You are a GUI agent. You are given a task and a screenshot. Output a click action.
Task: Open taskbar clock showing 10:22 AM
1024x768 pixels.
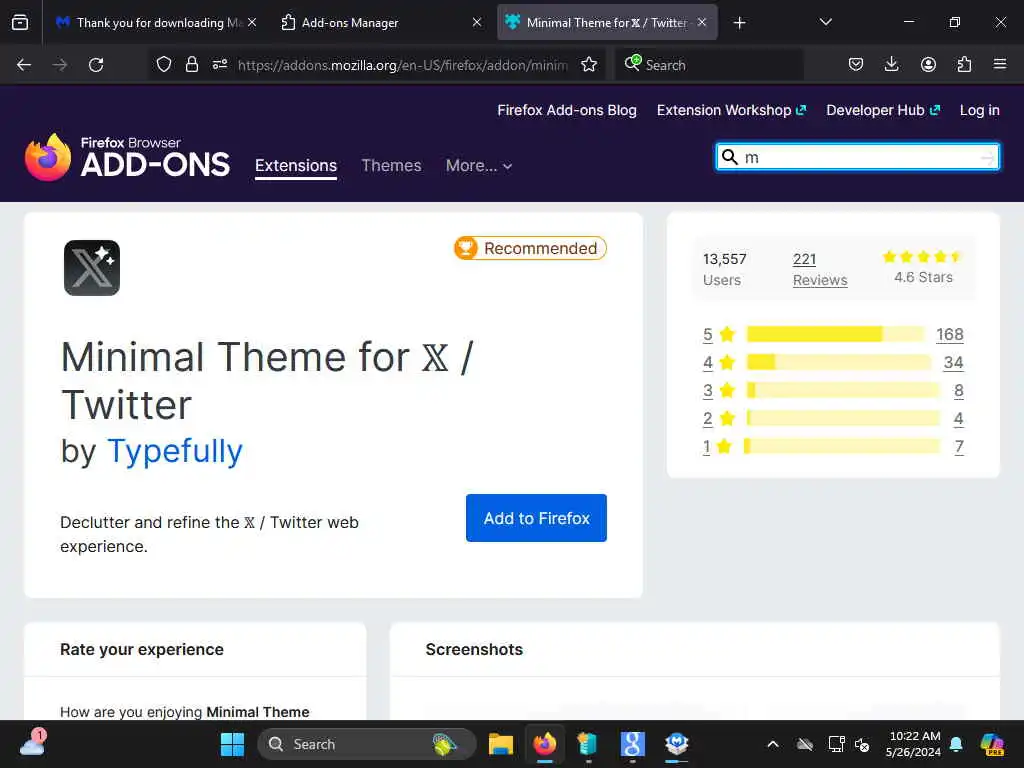click(914, 744)
